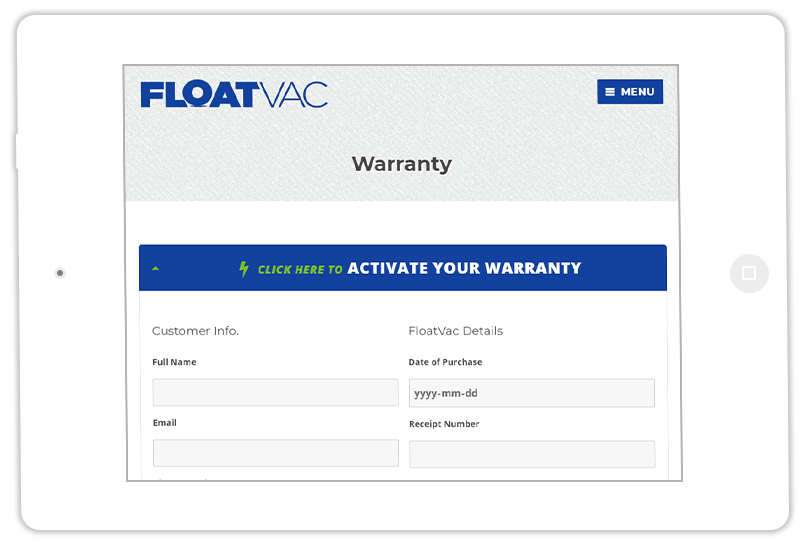Image resolution: width=800 pixels, height=543 pixels.
Task: Collapse the warranty panel using the caret arrow
Action: click(x=156, y=268)
